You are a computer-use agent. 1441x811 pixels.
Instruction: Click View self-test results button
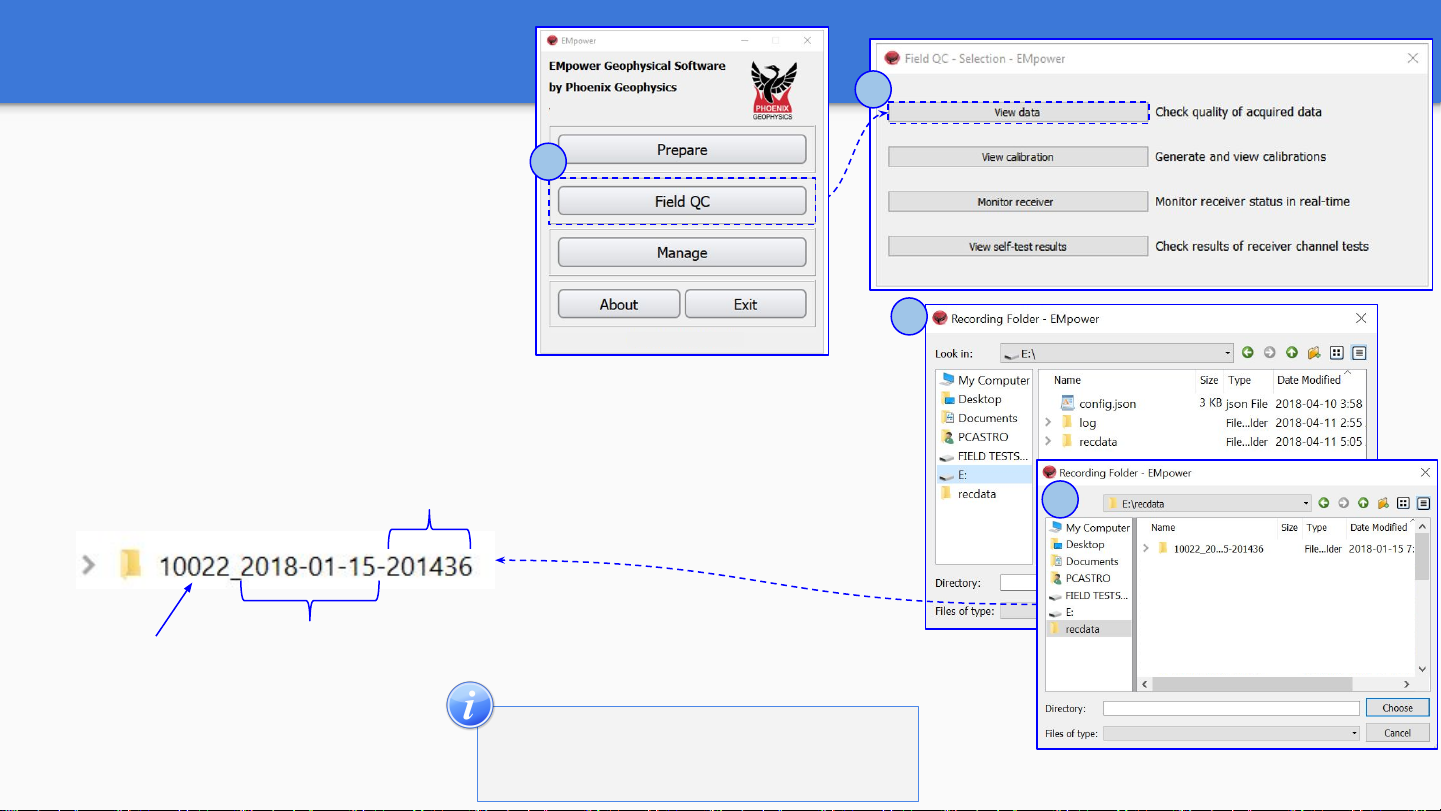pos(1018,247)
